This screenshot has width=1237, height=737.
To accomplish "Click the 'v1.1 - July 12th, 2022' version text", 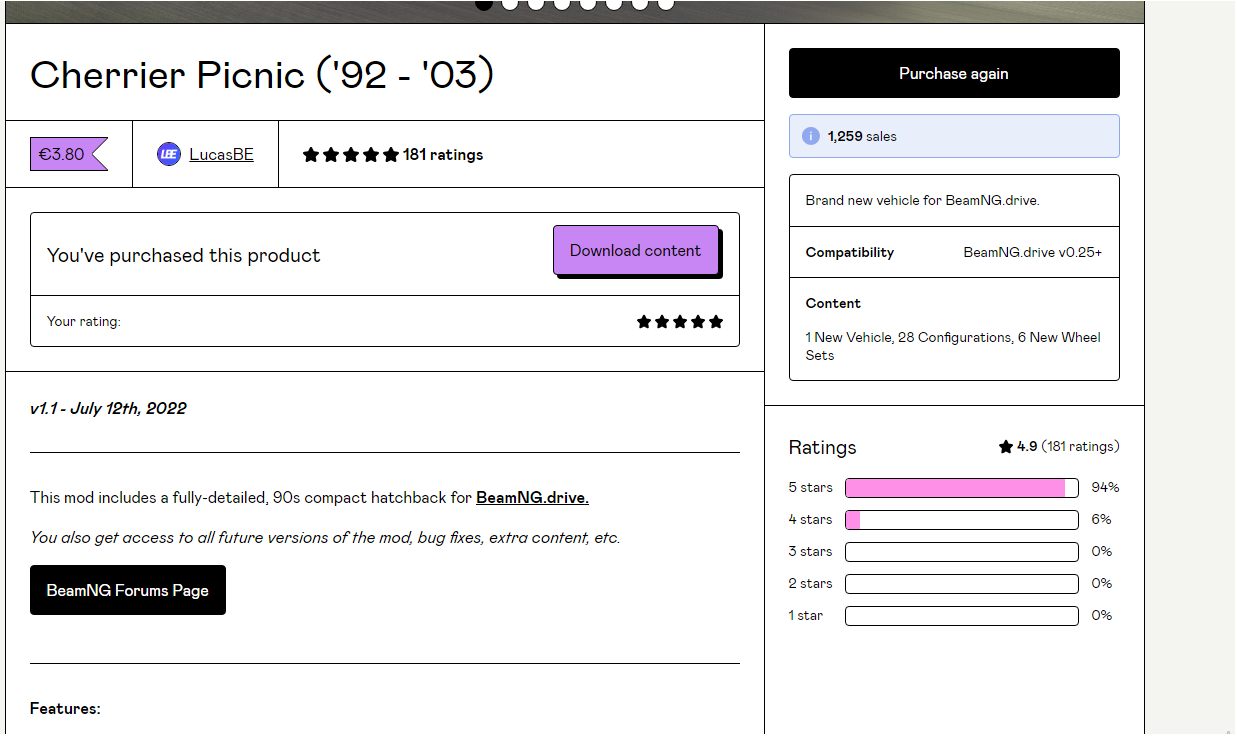I will [x=108, y=408].
